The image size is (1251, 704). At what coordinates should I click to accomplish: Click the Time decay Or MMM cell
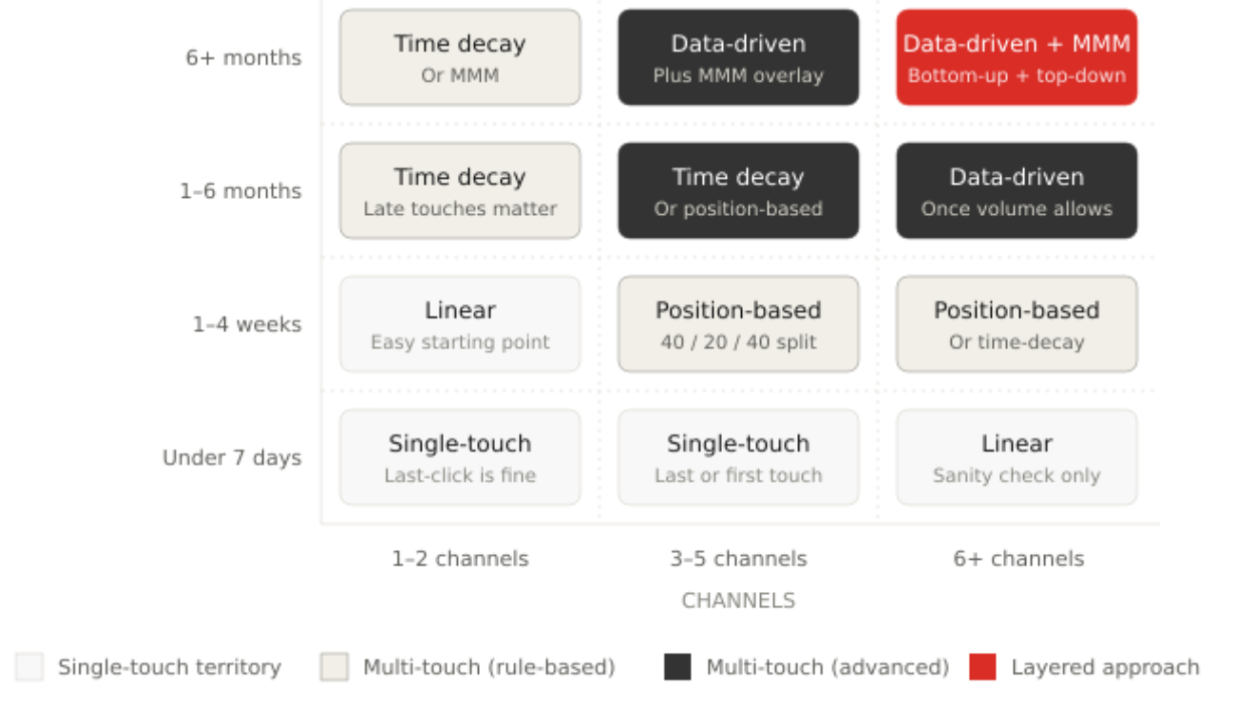click(460, 57)
